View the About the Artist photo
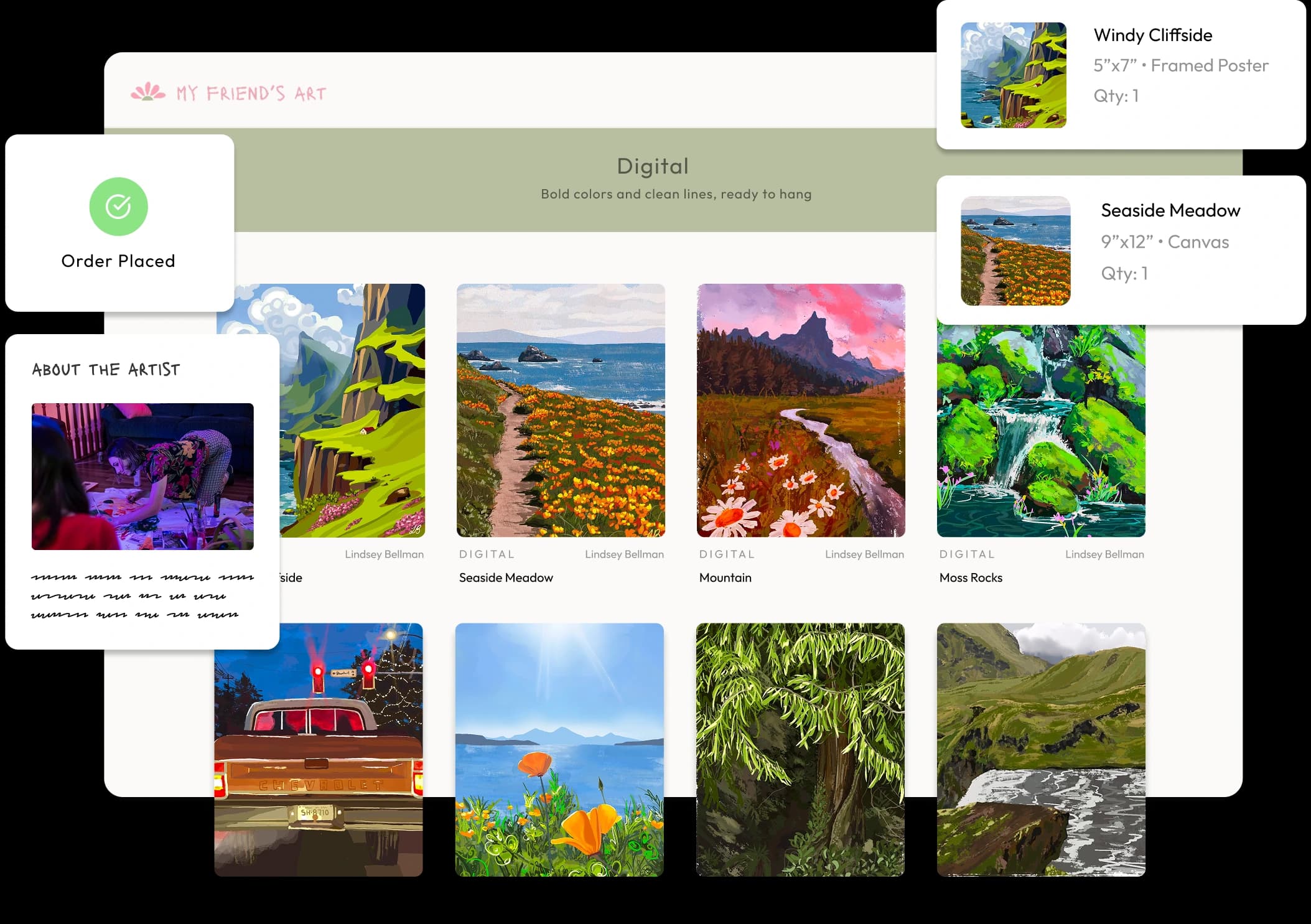1311x924 pixels. click(142, 477)
